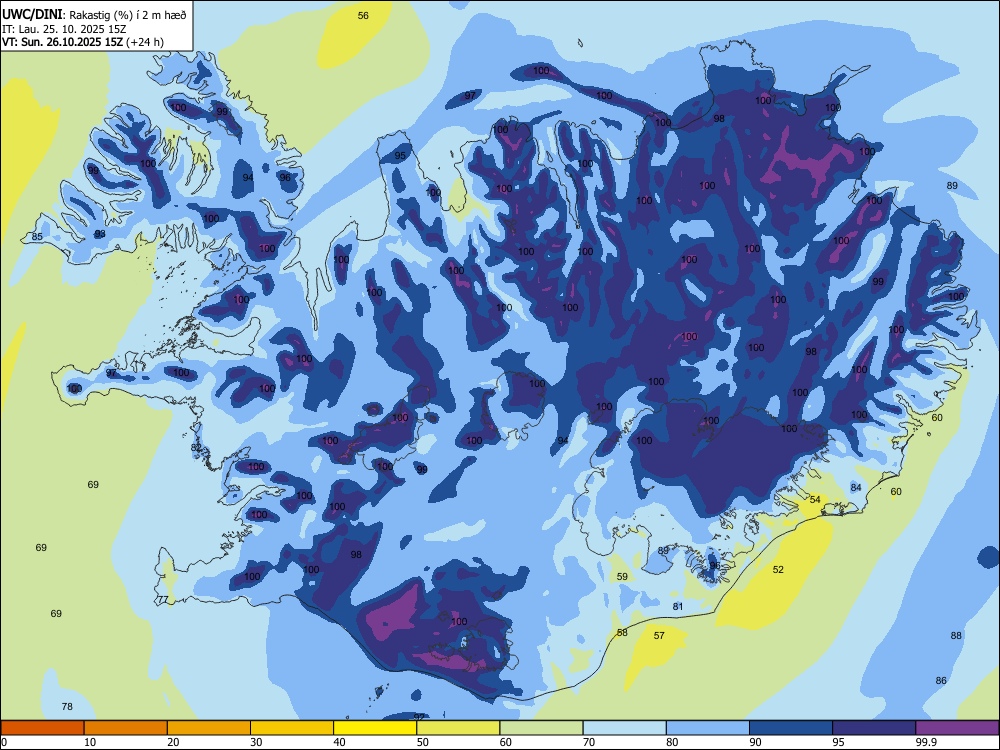Pick the 70–80 pale blue legend swatch
1000x750 pixels.
pos(624,728)
